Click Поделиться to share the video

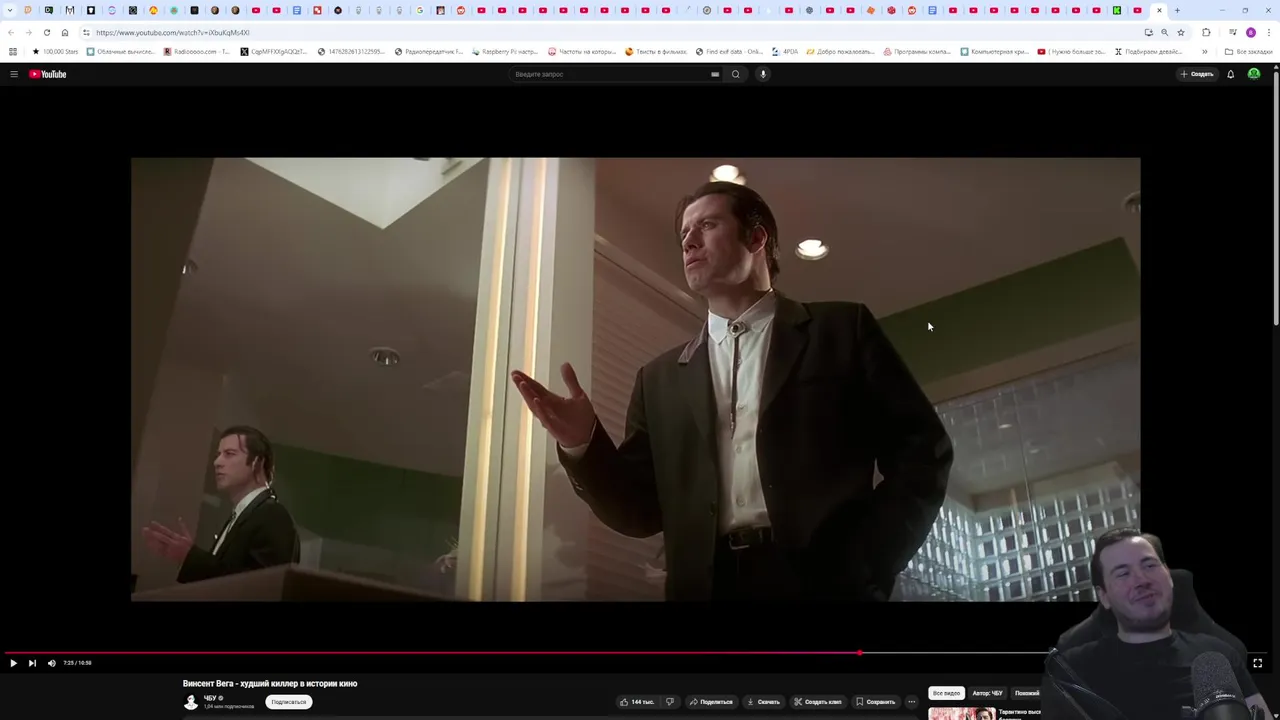[x=711, y=702]
